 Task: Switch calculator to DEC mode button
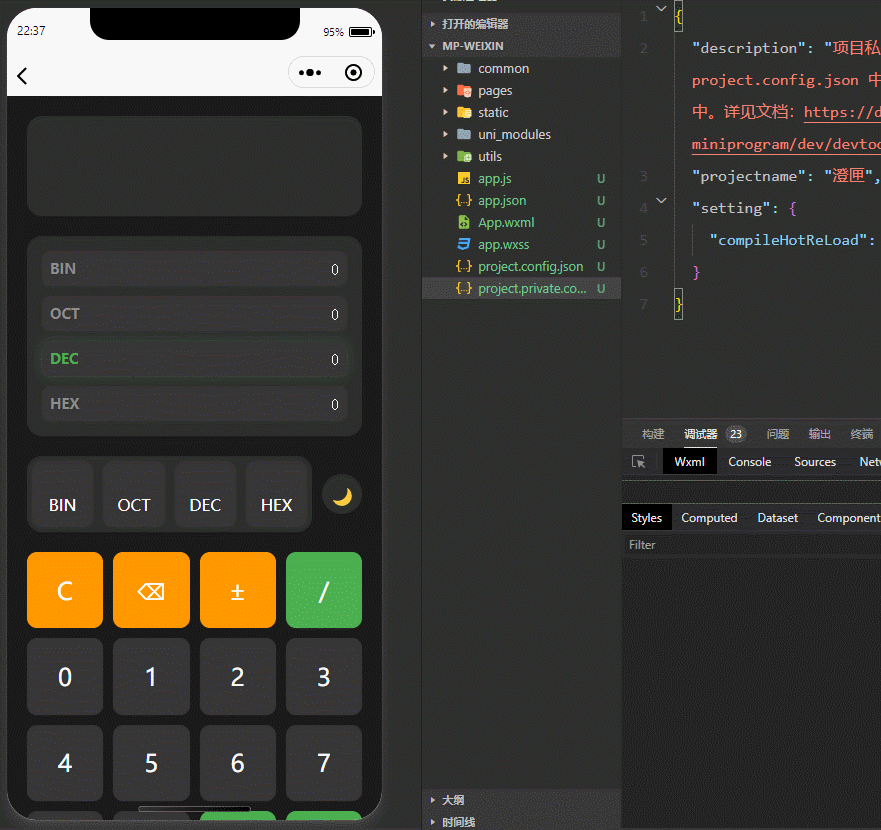pyautogui.click(x=205, y=495)
